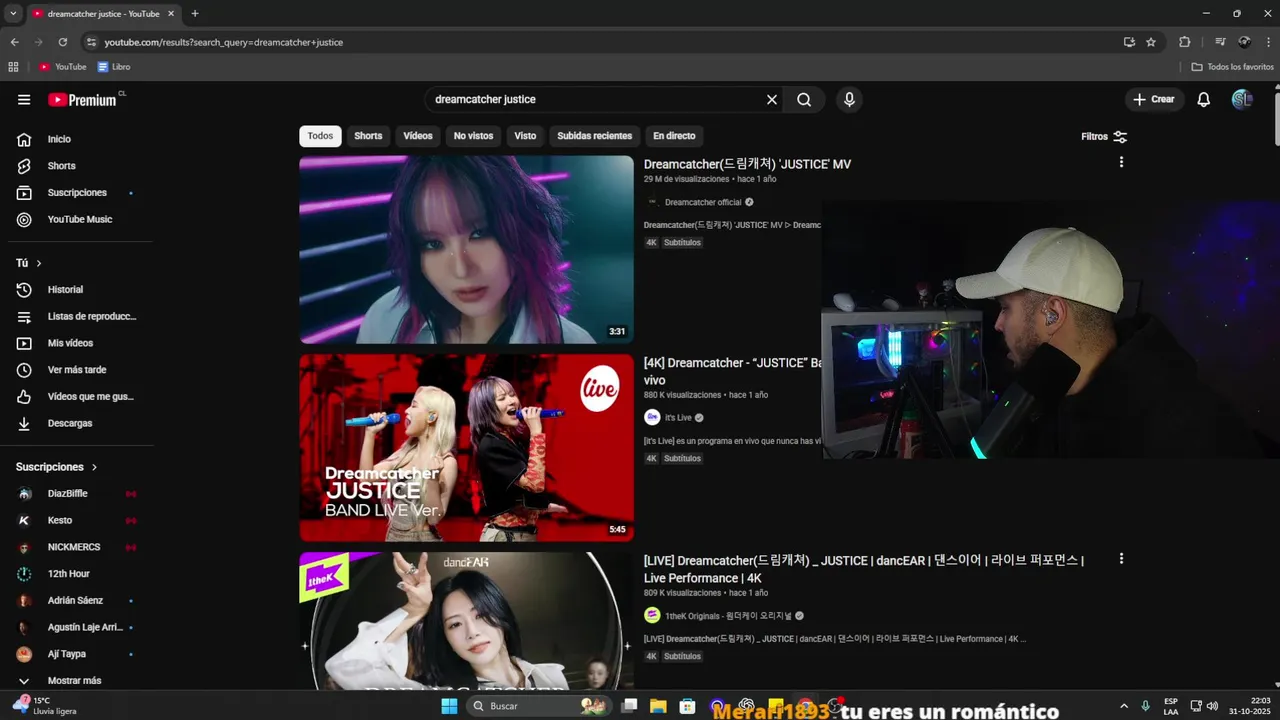Open Todos los favoritos folder
Screen dimensions: 1280x720
click(1232, 67)
